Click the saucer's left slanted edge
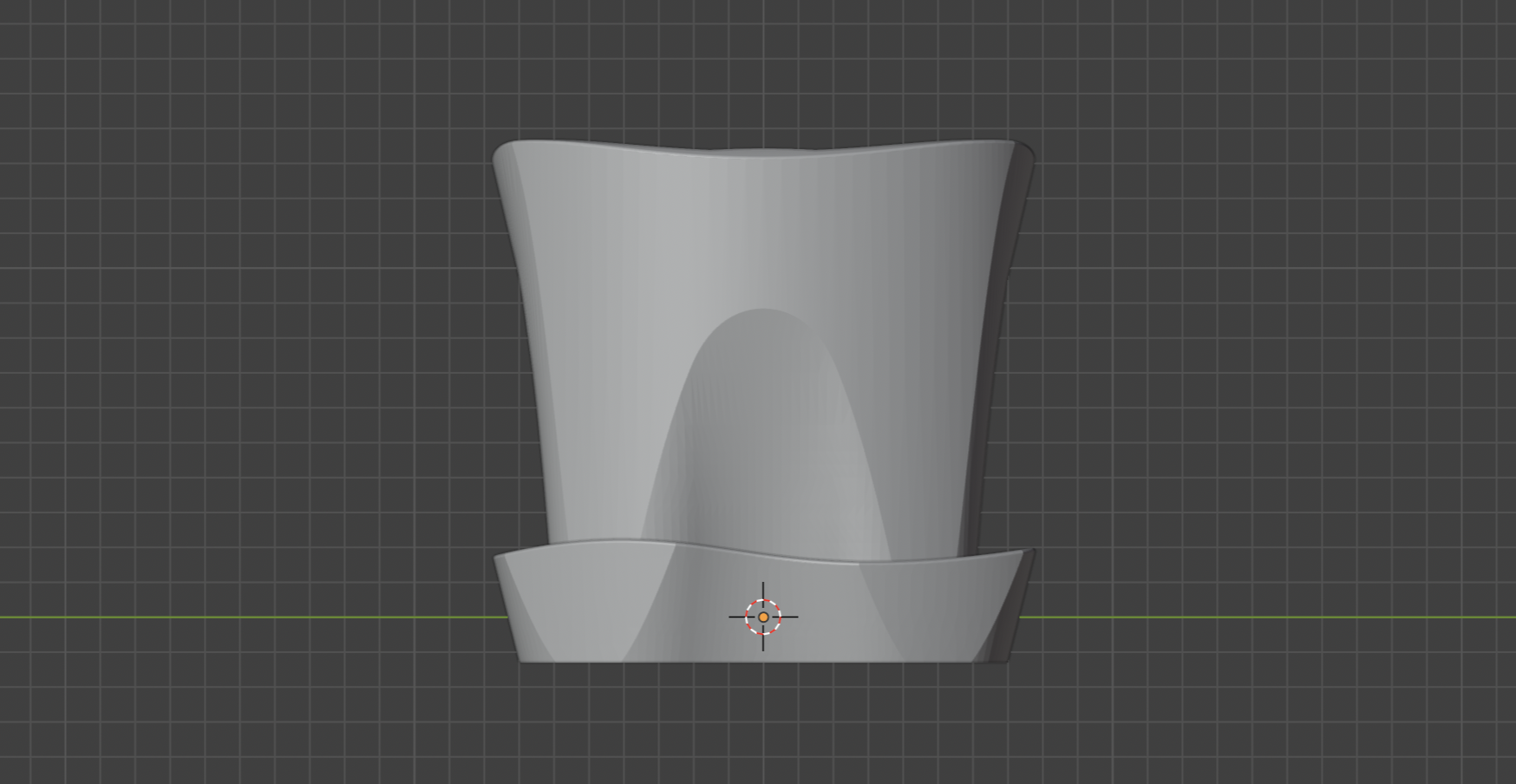The image size is (1516, 784). (507, 607)
